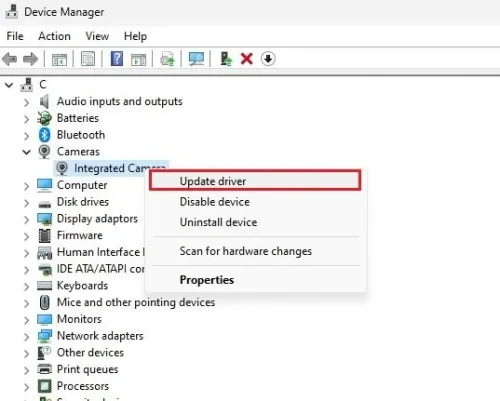This screenshot has width=500, height=401.
Task: Expand Audio inputs and outputs
Action: tap(27, 102)
